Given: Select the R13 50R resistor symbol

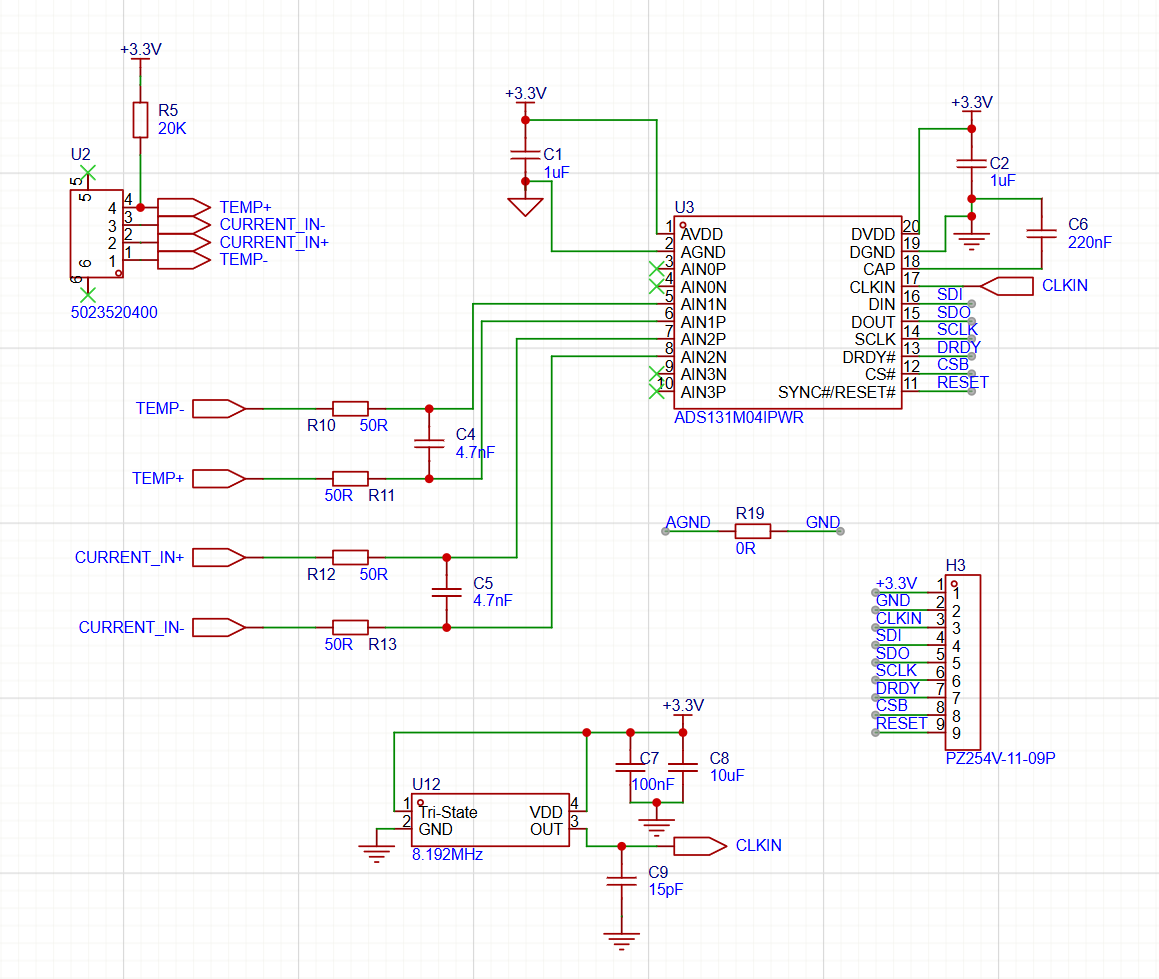Looking at the screenshot, I should coord(350,627).
